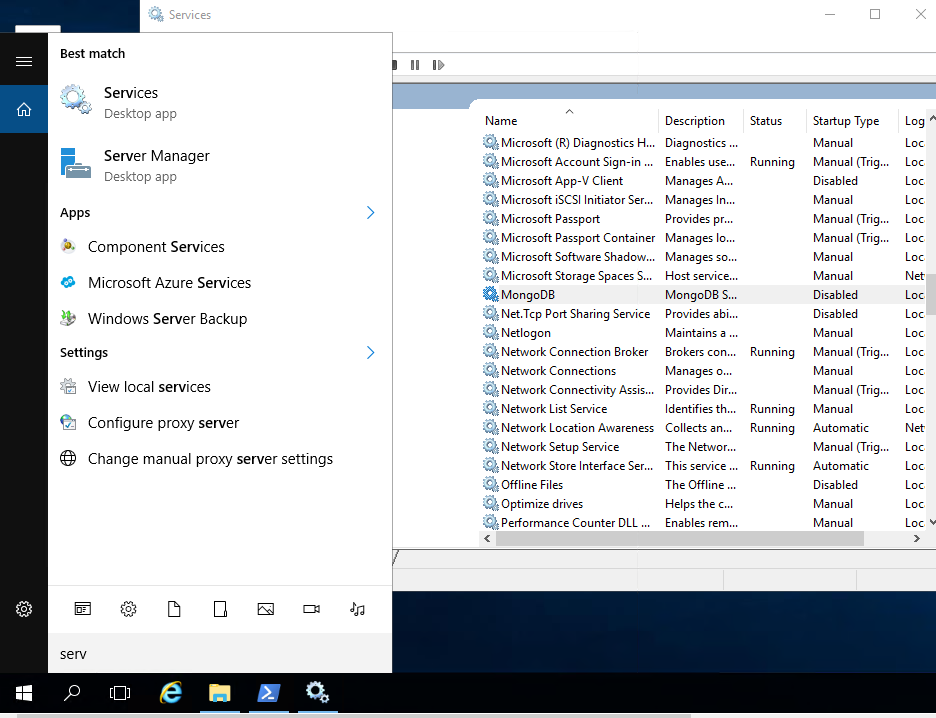Click the Windows Start button
Viewport: 936px width, 718px height.
click(x=24, y=693)
